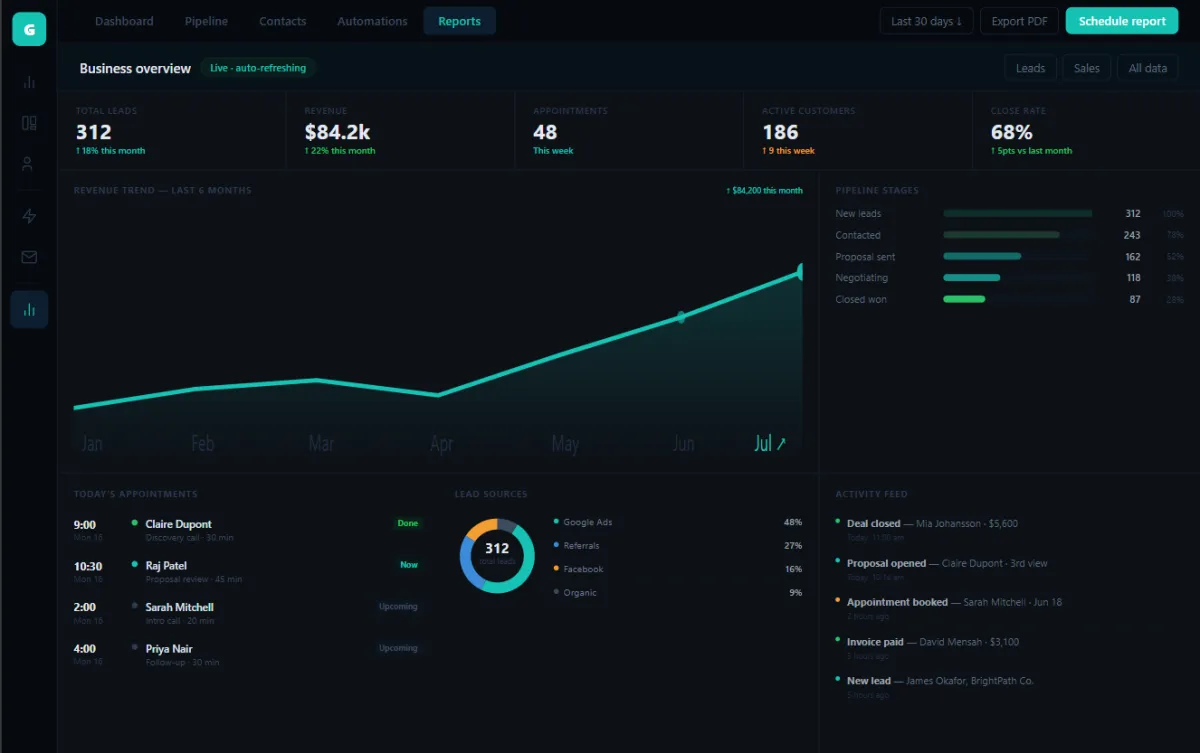The image size is (1200, 753).
Task: Click the Negotiating count 118
Action: 1133,278
